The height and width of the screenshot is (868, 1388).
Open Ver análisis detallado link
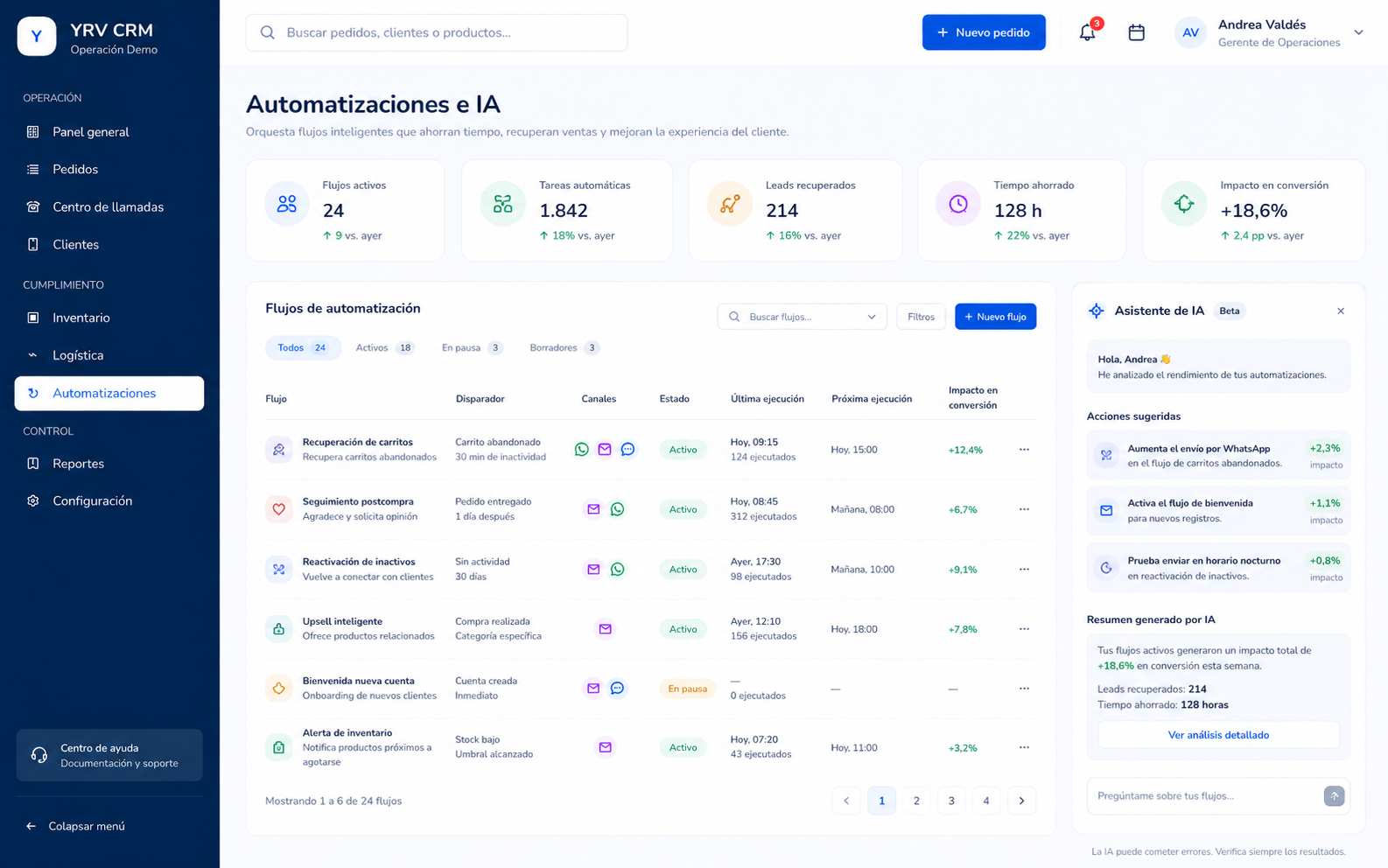coord(1218,735)
